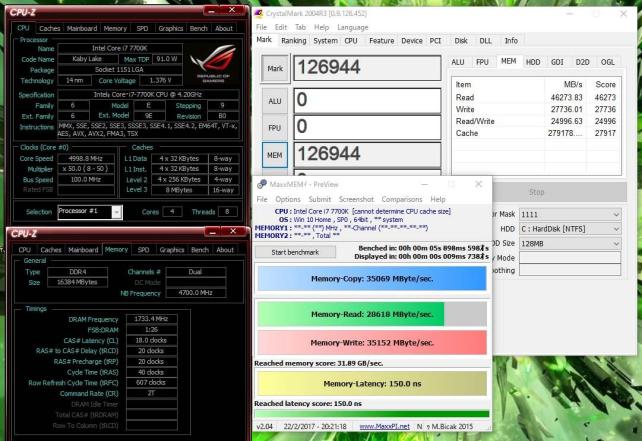Open the www.MaxxPI.net link
The image size is (642, 441).
[384, 426]
